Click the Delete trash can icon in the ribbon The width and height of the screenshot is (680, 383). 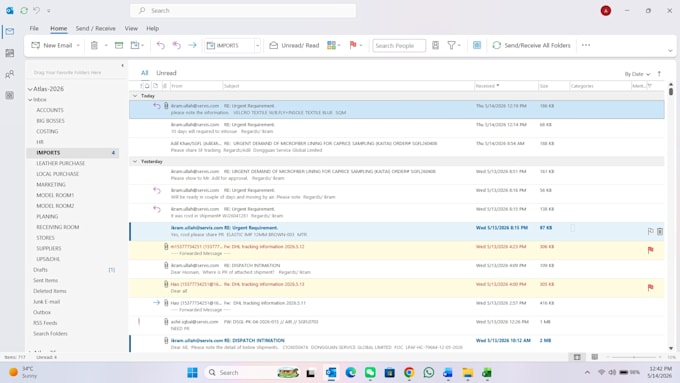94,45
